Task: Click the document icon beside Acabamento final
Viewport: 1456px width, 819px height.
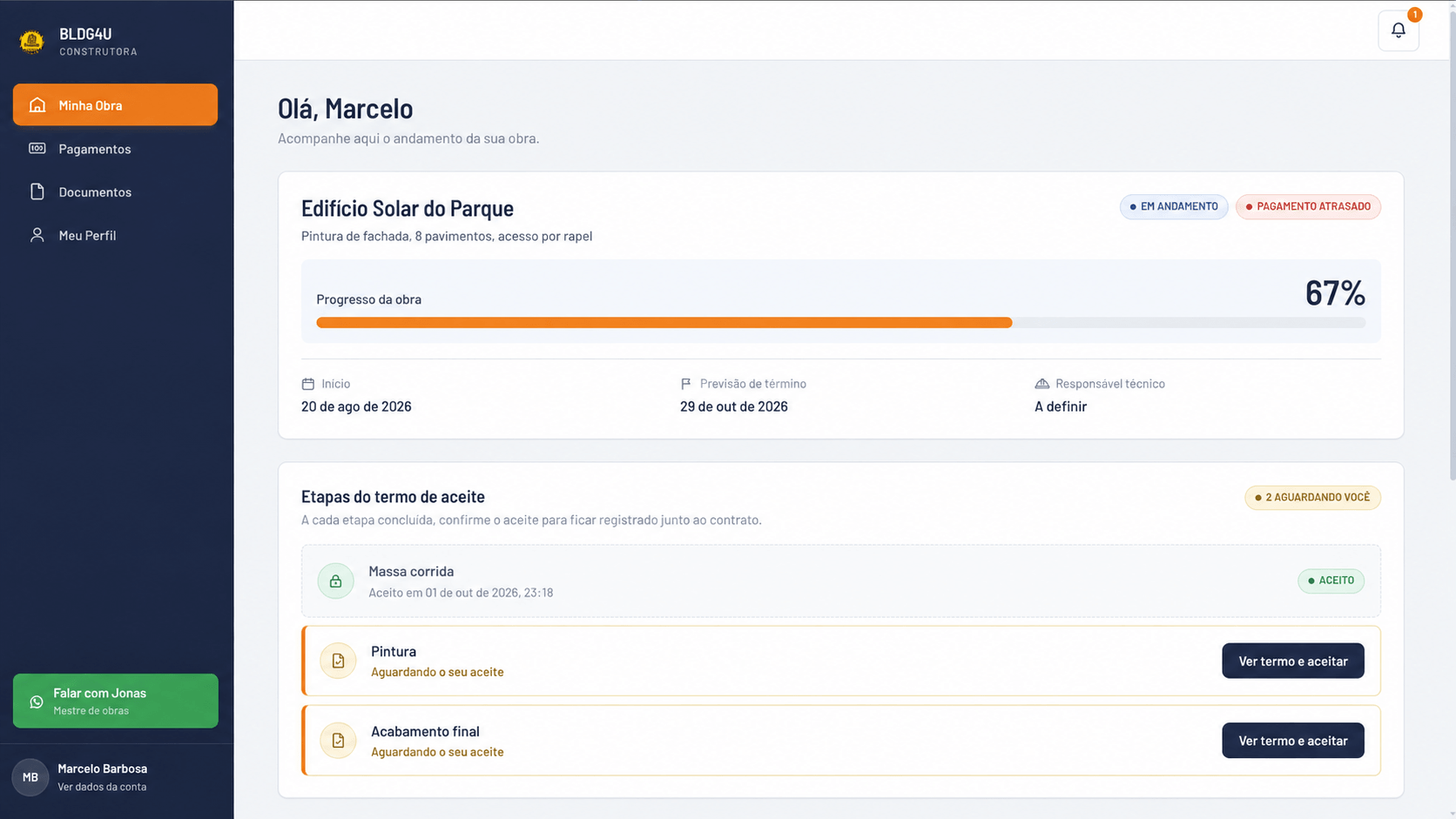Action: pyautogui.click(x=338, y=741)
